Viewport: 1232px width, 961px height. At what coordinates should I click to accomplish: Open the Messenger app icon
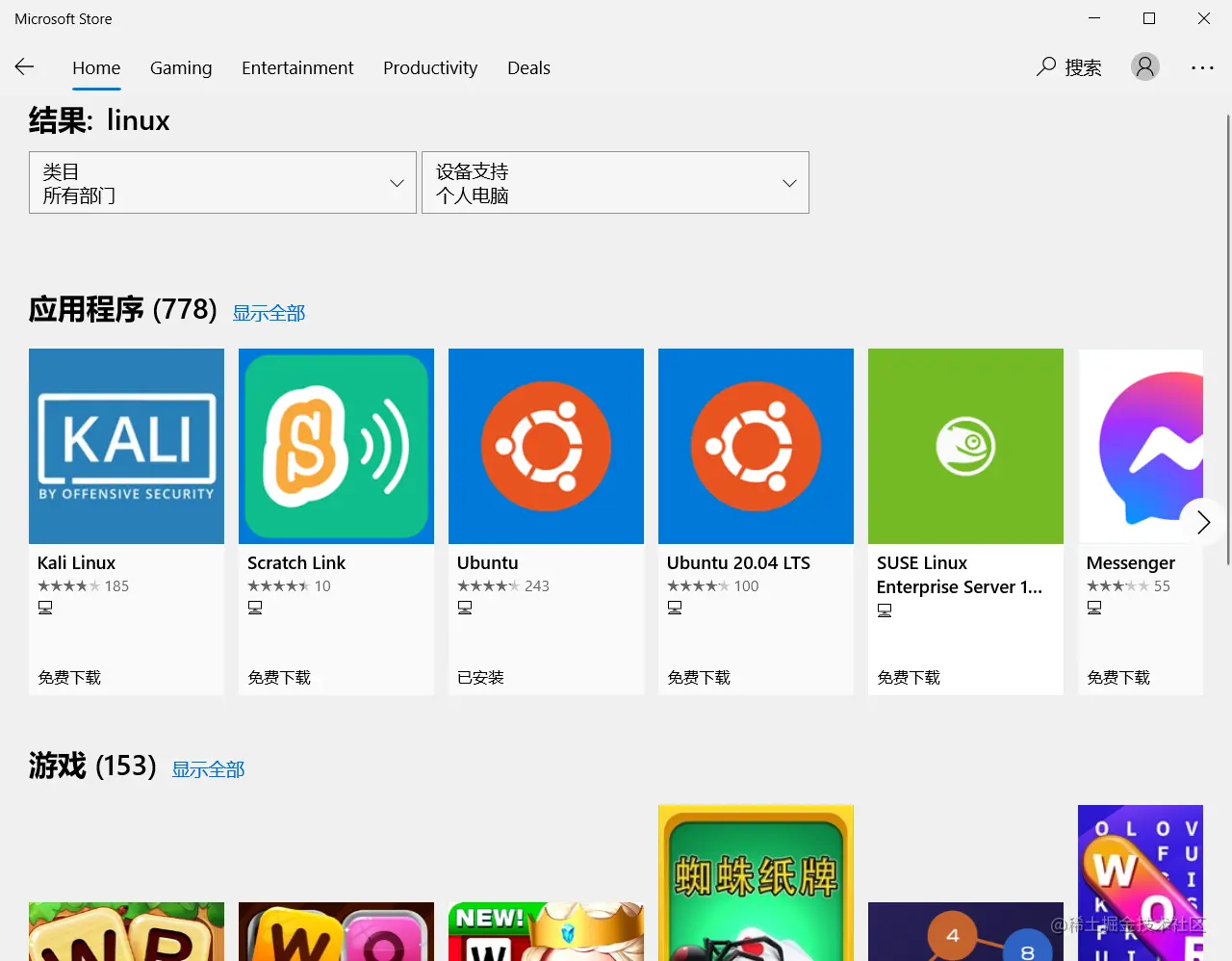coord(1141,446)
